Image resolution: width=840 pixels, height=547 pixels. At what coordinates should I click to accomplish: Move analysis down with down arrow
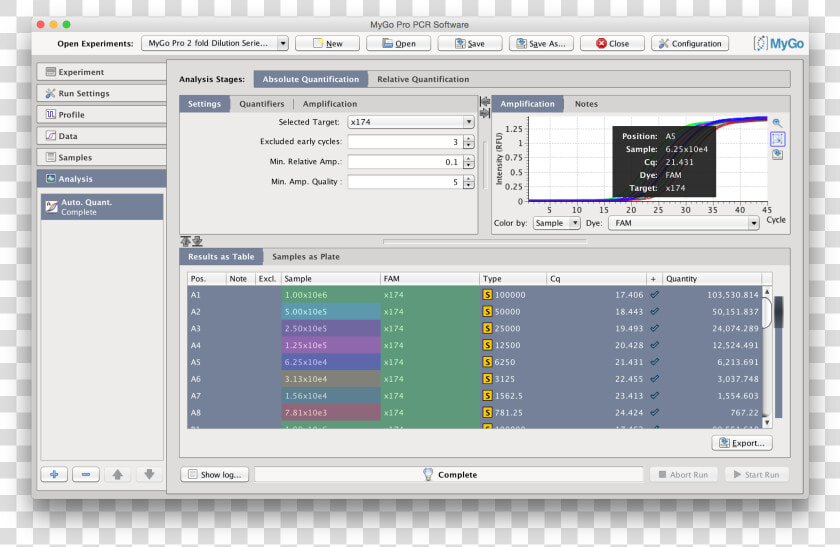point(149,474)
